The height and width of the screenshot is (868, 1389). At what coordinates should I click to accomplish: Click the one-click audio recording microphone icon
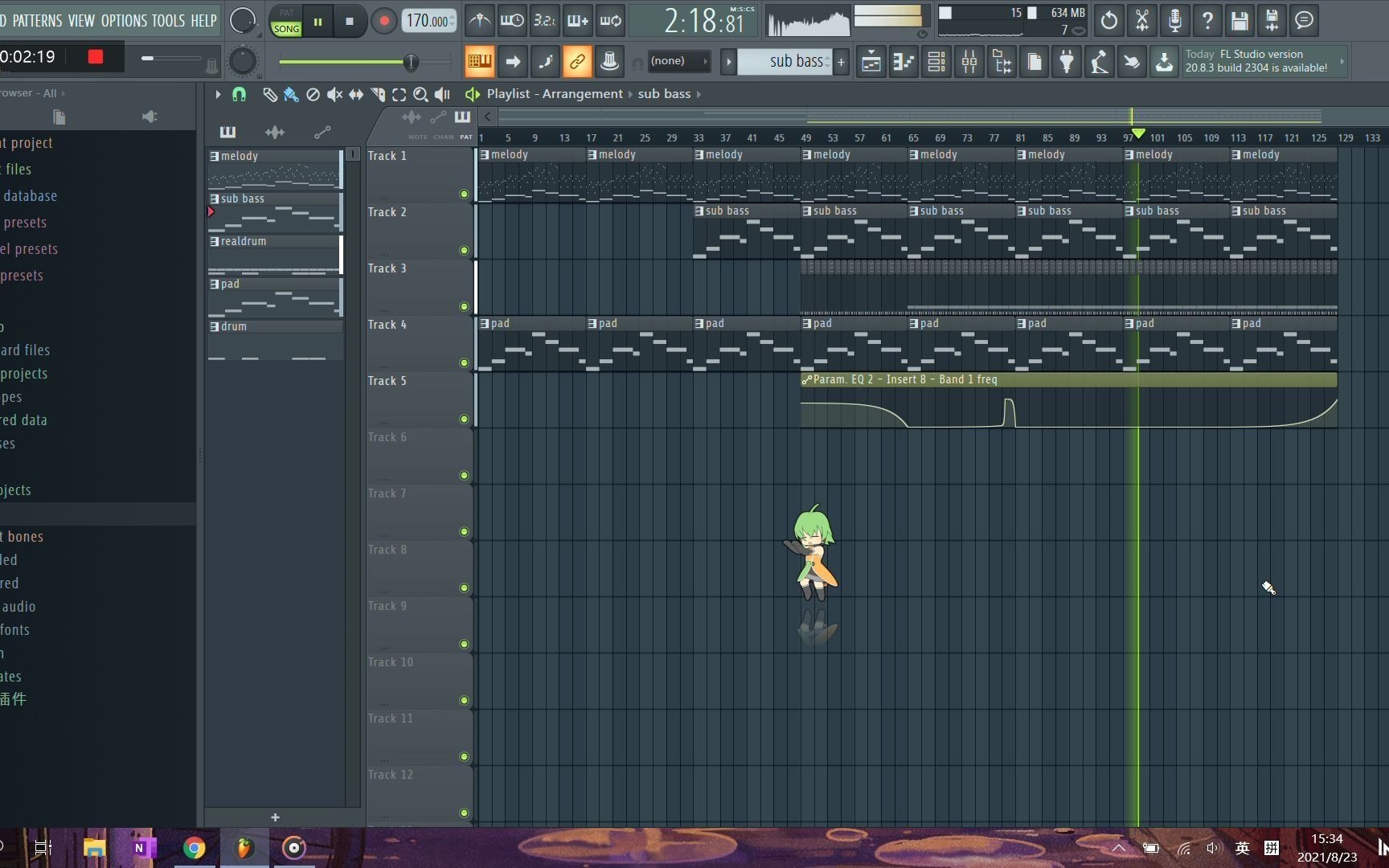click(x=1174, y=21)
